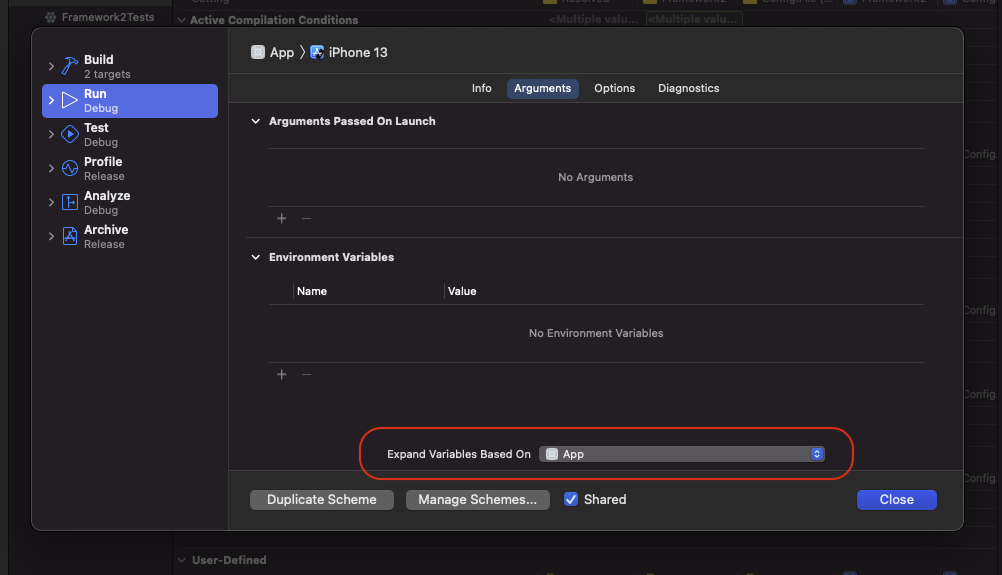This screenshot has width=1002, height=575.
Task: Click Framework2Tests in background navigator
Action: coord(108,17)
